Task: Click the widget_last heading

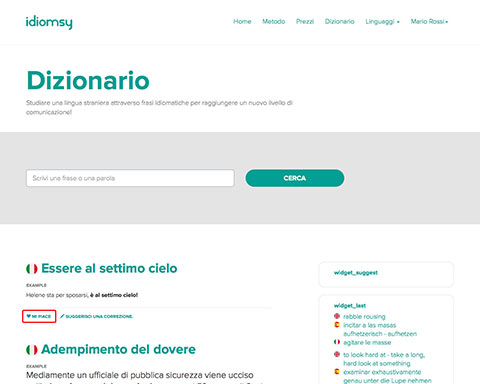Action: pyautogui.click(x=350, y=305)
